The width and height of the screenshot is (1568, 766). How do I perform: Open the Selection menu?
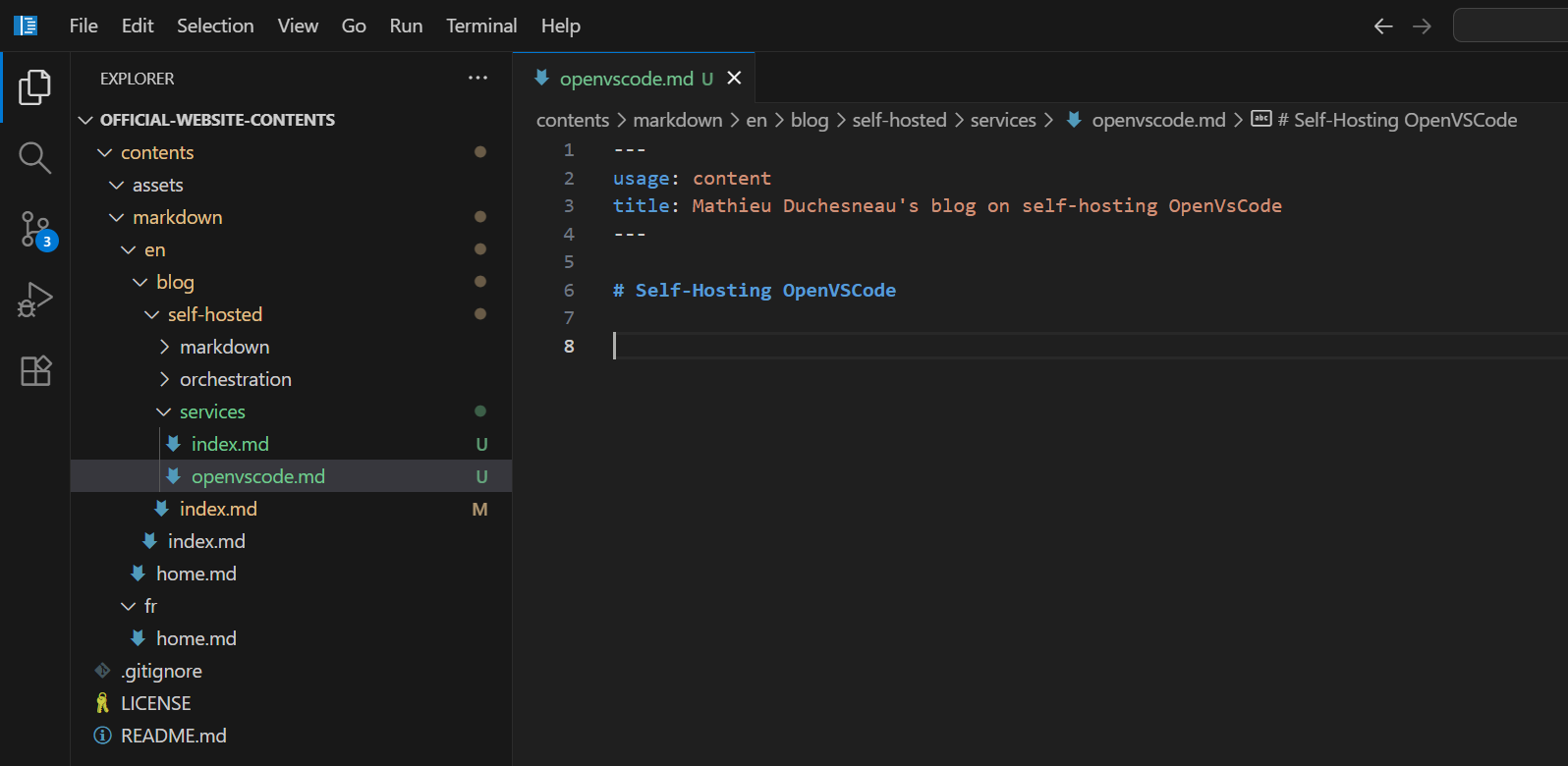pyautogui.click(x=215, y=26)
